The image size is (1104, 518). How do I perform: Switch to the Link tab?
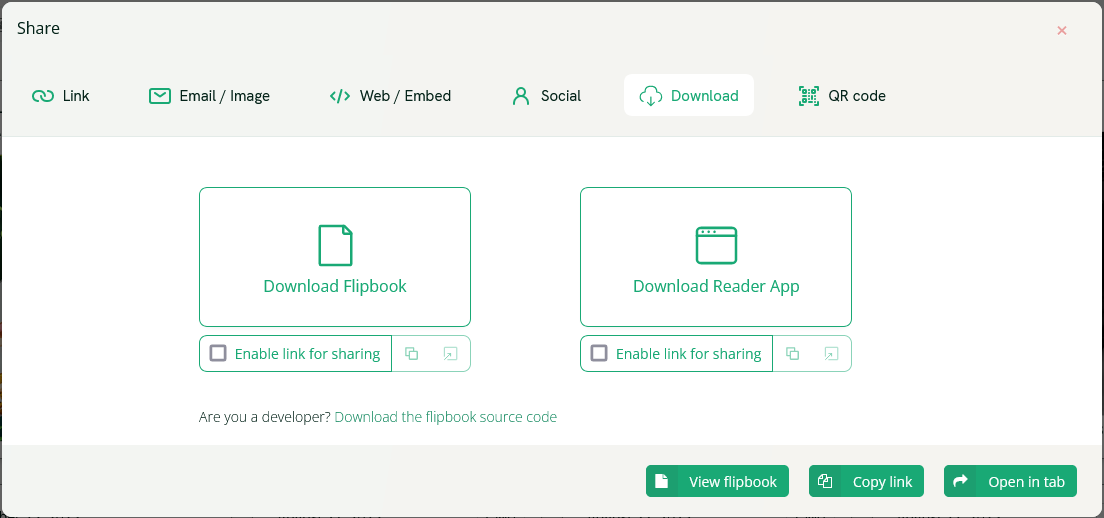coord(61,96)
